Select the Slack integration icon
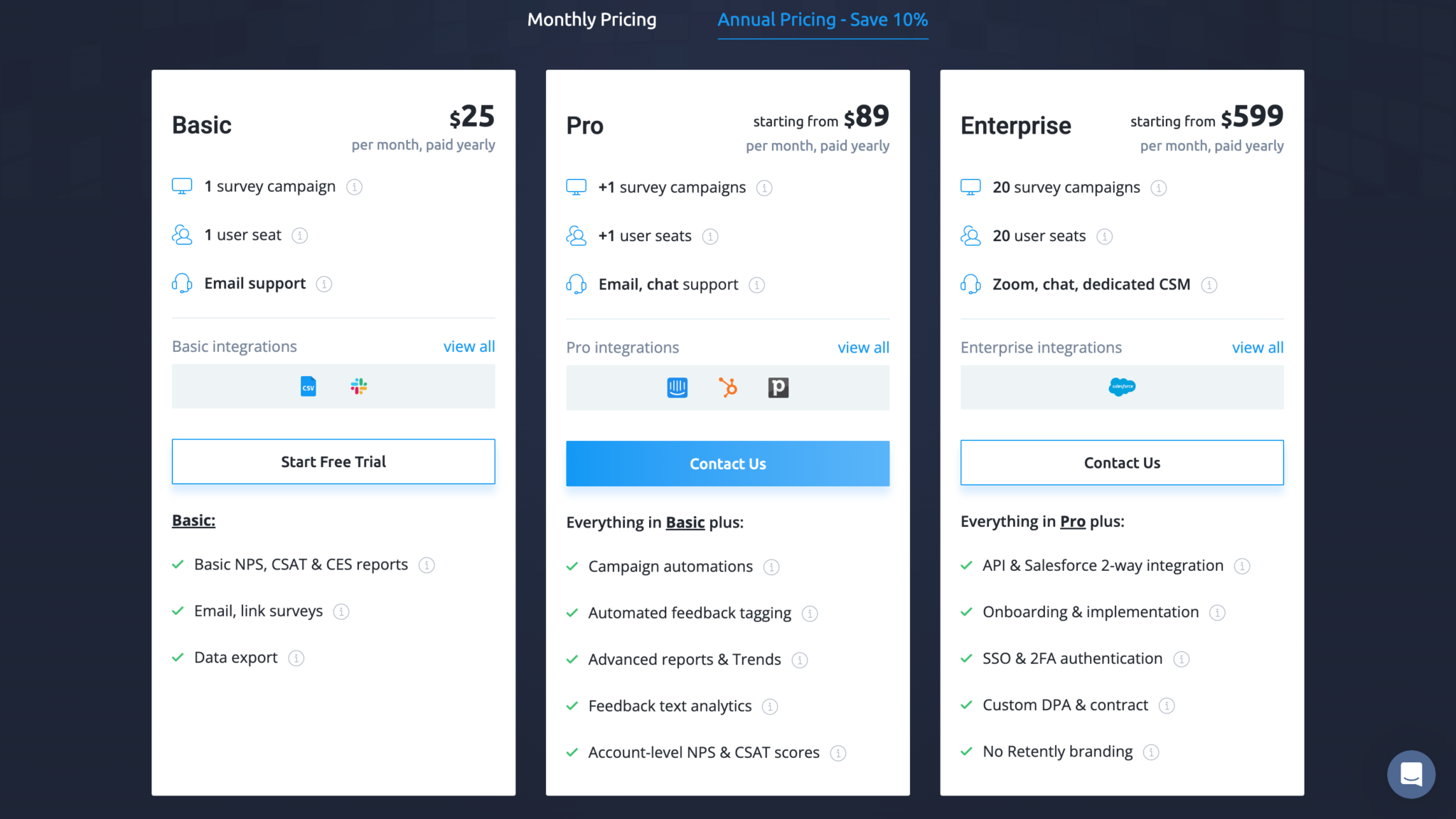This screenshot has height=819, width=1456. pyautogui.click(x=358, y=386)
